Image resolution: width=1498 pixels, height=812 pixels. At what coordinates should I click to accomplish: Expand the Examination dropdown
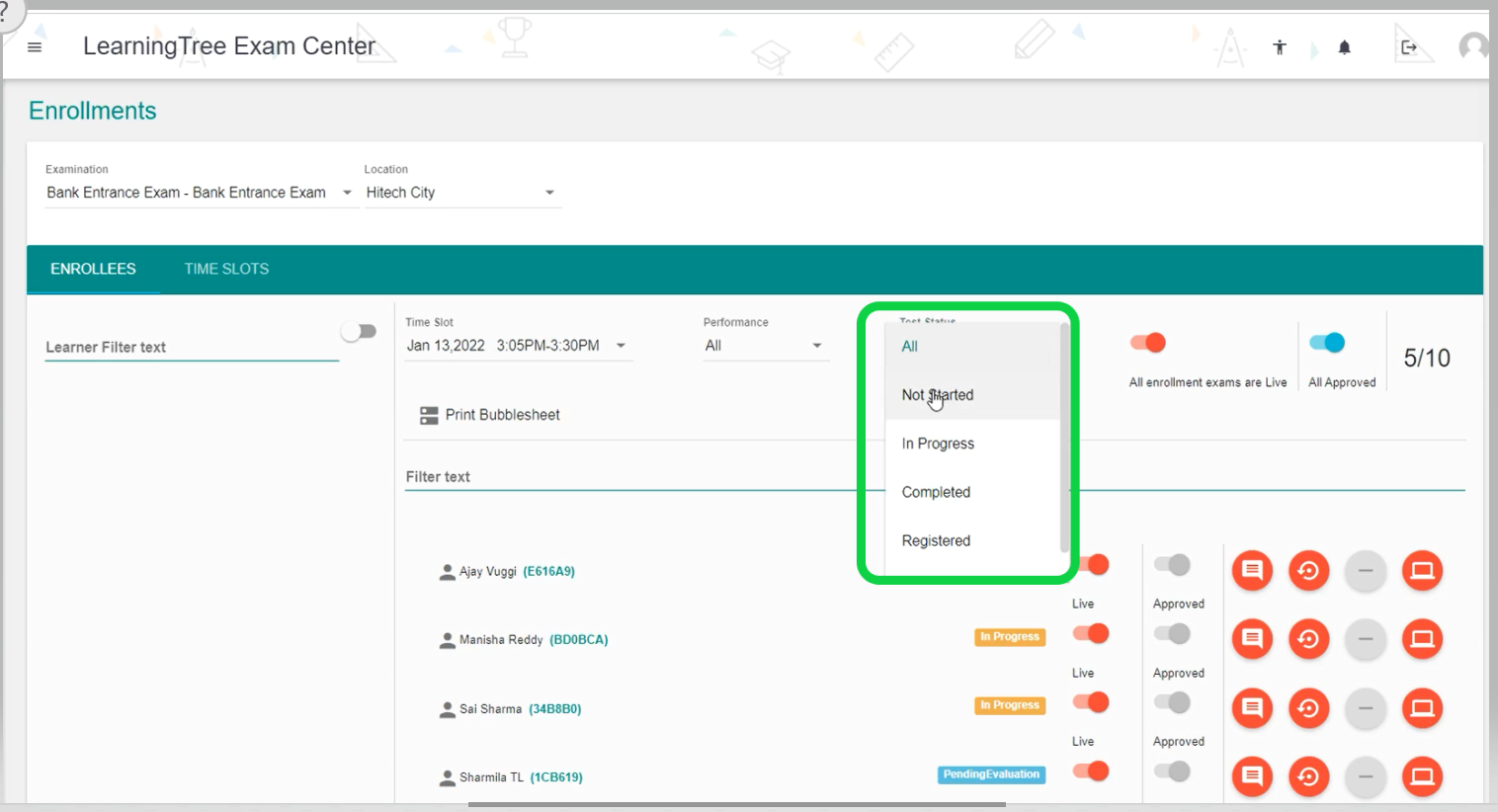click(347, 193)
